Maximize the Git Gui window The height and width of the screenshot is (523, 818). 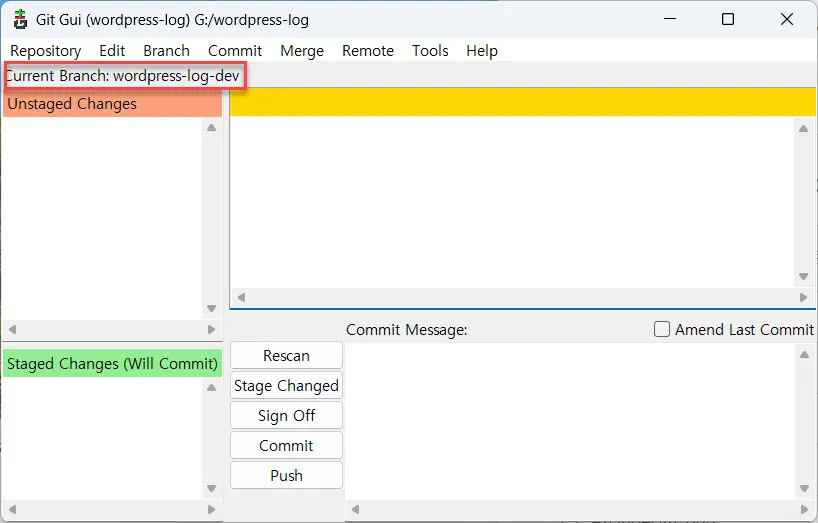pos(728,19)
